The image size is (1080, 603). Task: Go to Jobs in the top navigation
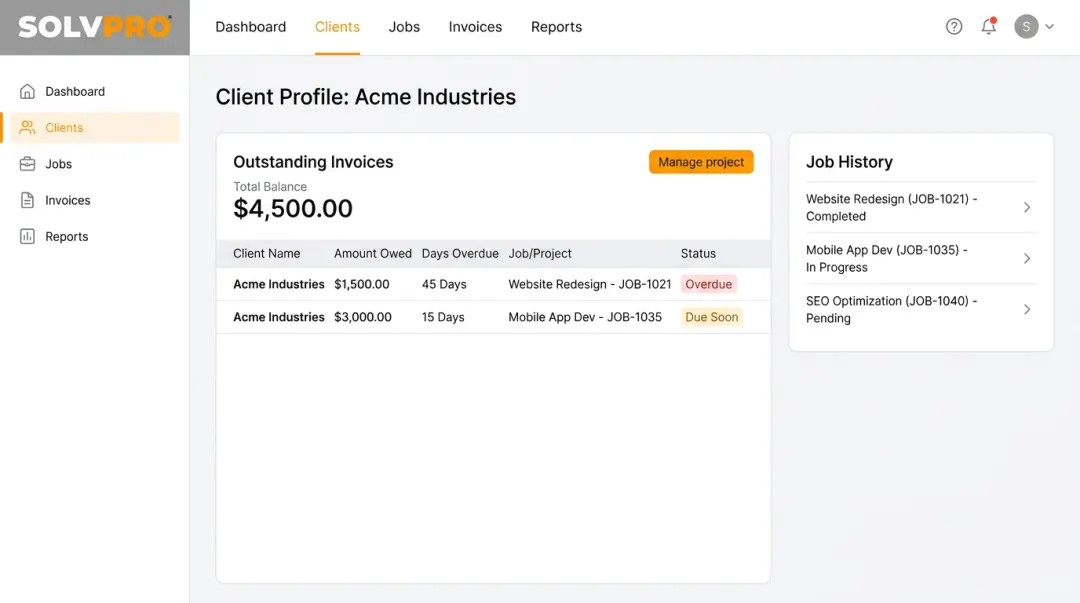click(x=404, y=27)
